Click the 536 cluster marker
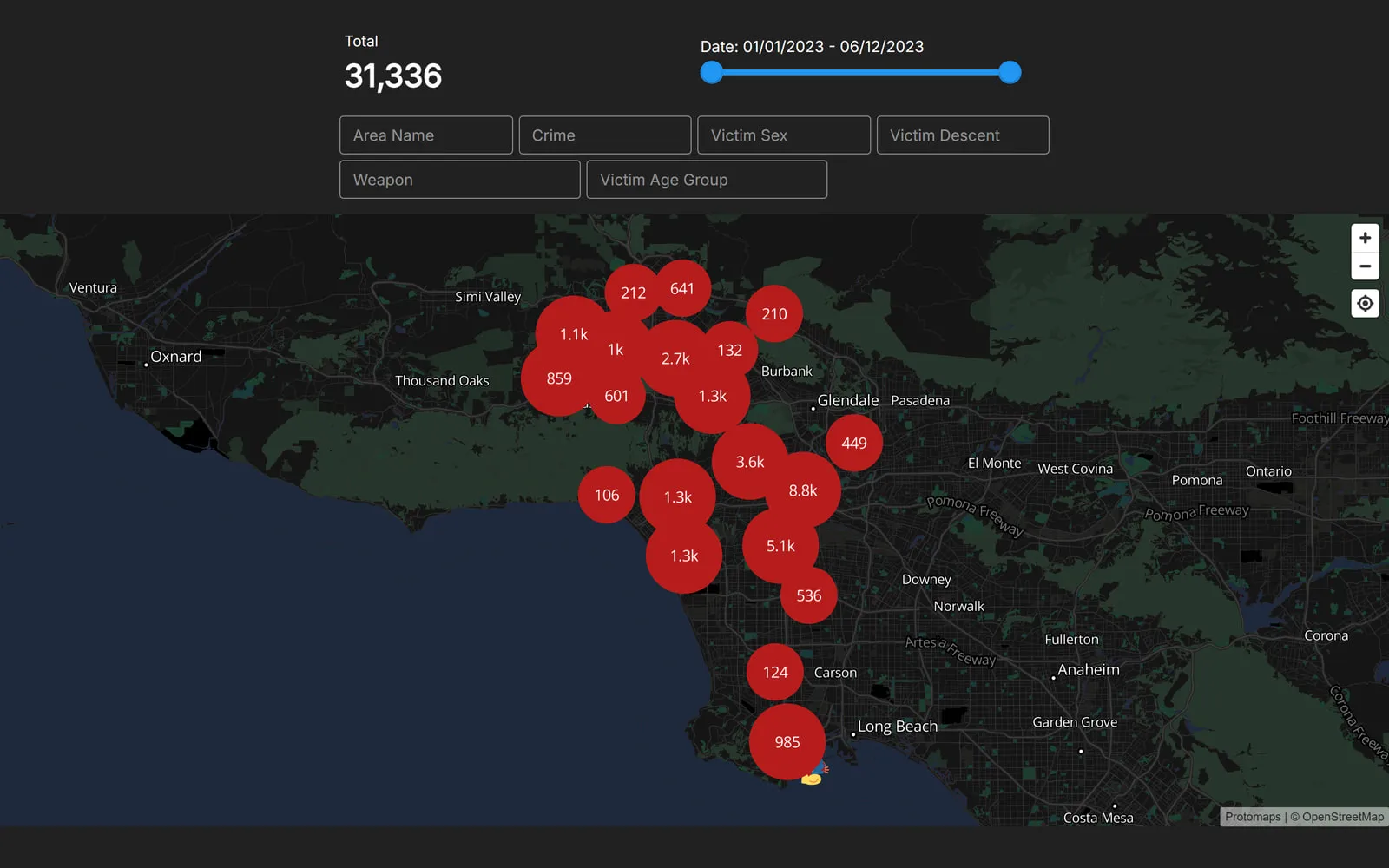 809,595
